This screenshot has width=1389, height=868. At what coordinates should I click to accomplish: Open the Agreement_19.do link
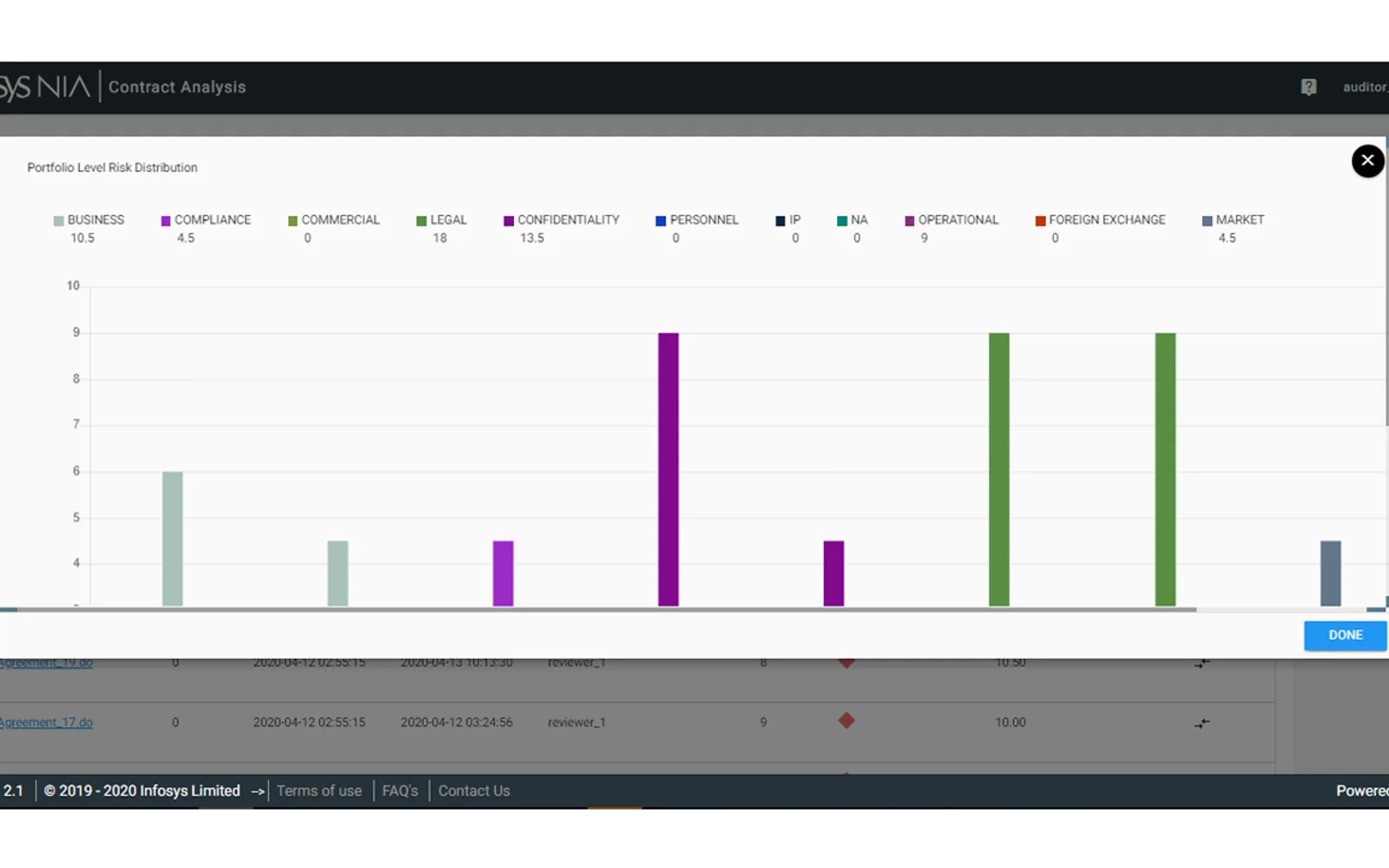click(46, 663)
